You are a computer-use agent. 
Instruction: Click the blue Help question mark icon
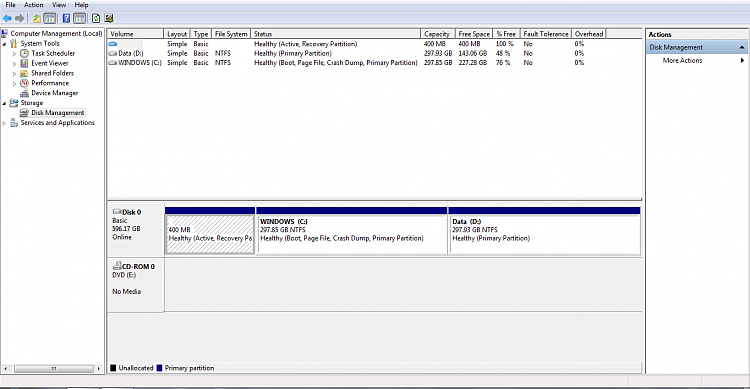(66, 19)
